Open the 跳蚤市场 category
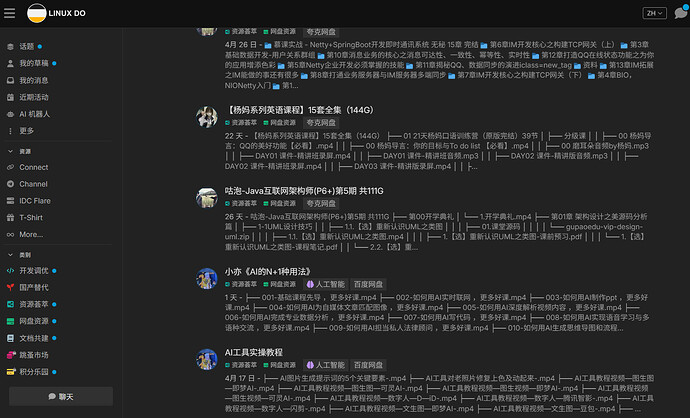Viewport: 690px width, 418px height. 34,355
